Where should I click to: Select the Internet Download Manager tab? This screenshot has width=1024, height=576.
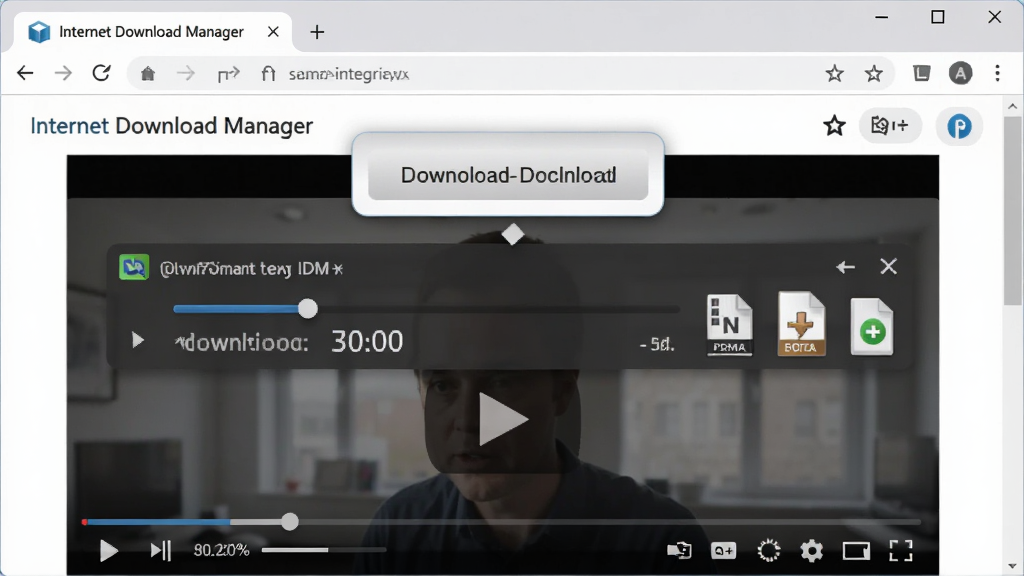(x=152, y=32)
